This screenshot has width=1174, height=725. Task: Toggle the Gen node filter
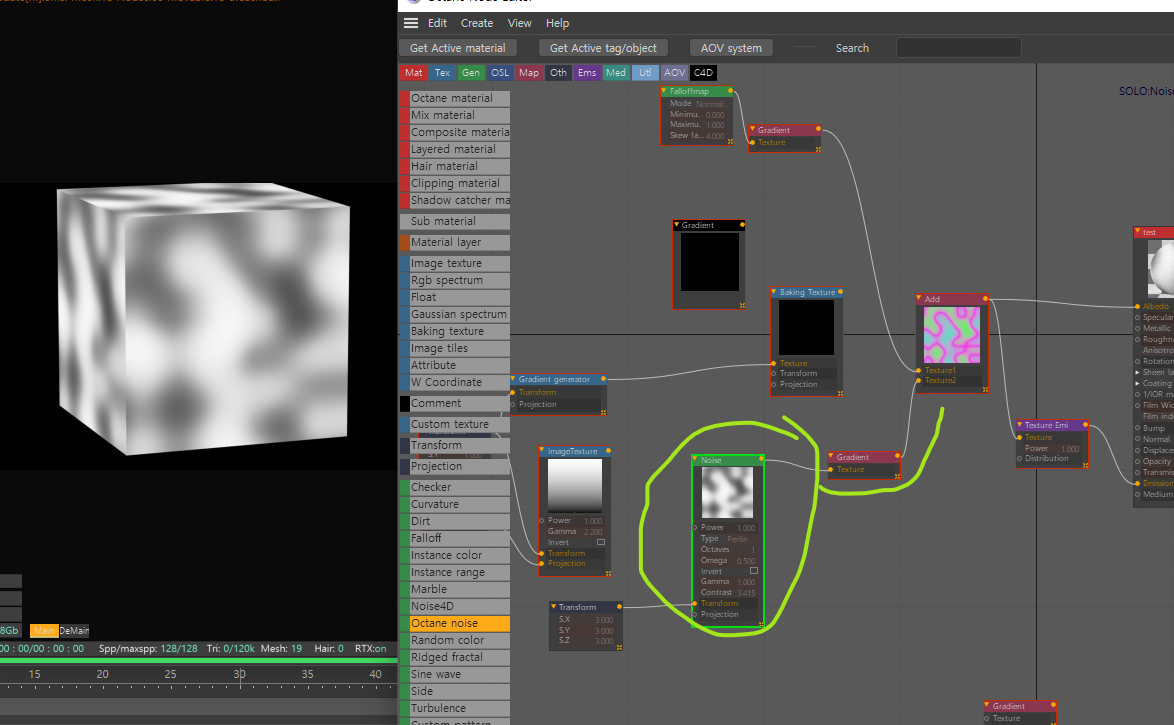click(x=471, y=73)
